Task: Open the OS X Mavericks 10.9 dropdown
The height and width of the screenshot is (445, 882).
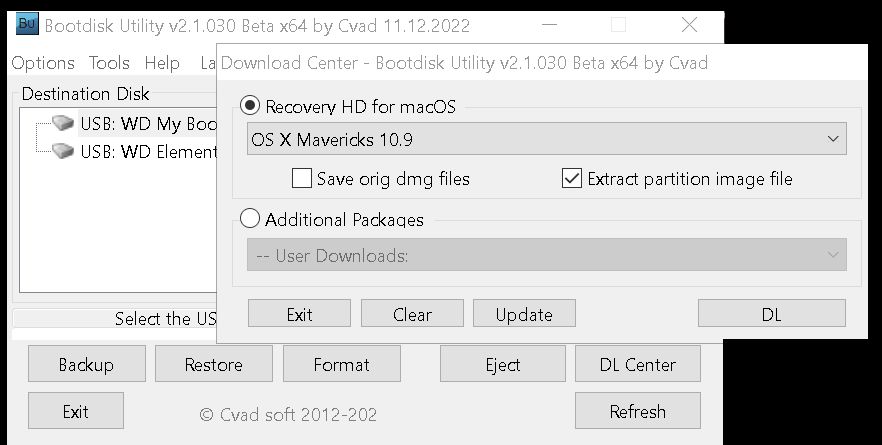Action: click(x=546, y=139)
